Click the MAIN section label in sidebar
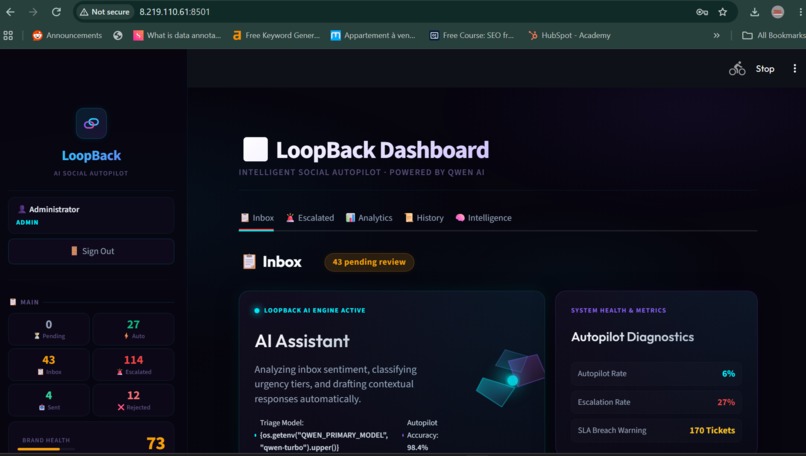Screen dimensions: 806x456 click(x=29, y=302)
